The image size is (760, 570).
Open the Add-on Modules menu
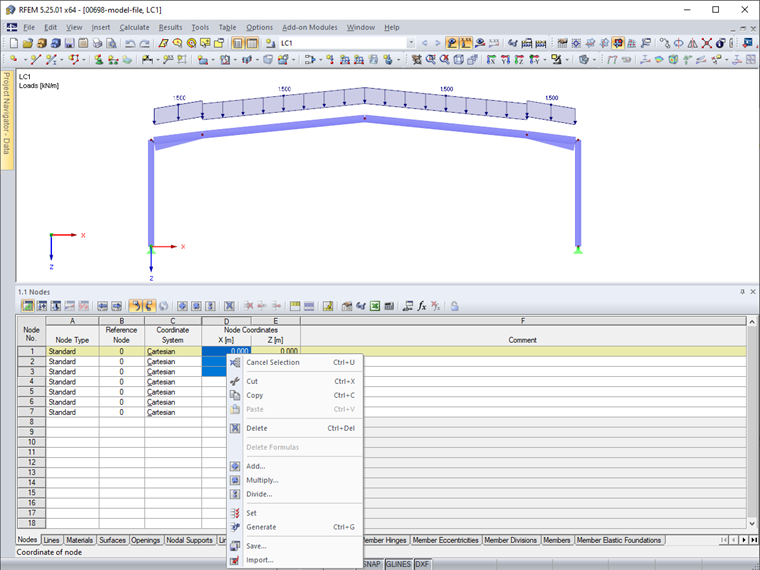coord(310,28)
